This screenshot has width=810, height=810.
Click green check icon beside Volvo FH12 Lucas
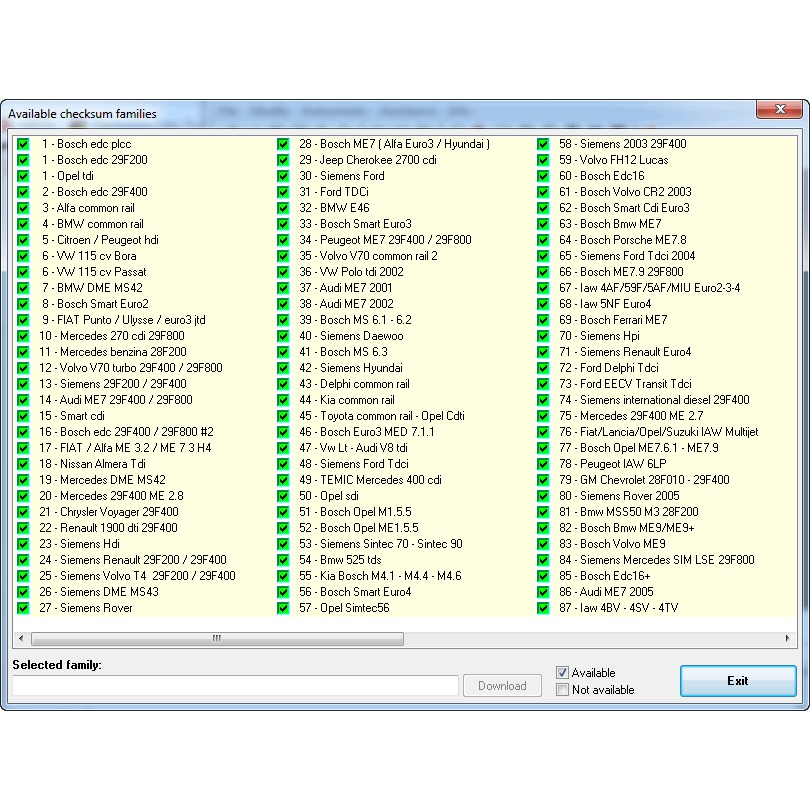tap(543, 160)
